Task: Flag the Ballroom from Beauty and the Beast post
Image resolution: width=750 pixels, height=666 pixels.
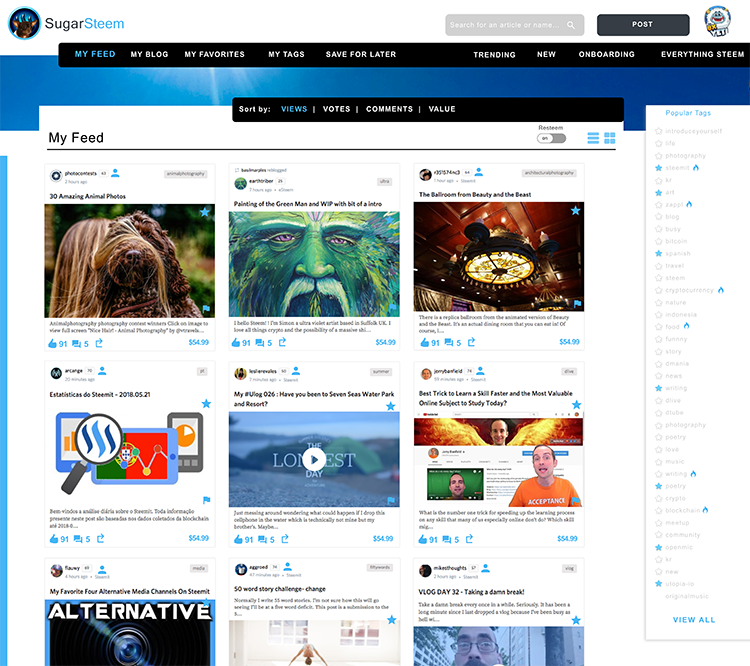Action: tap(577, 303)
